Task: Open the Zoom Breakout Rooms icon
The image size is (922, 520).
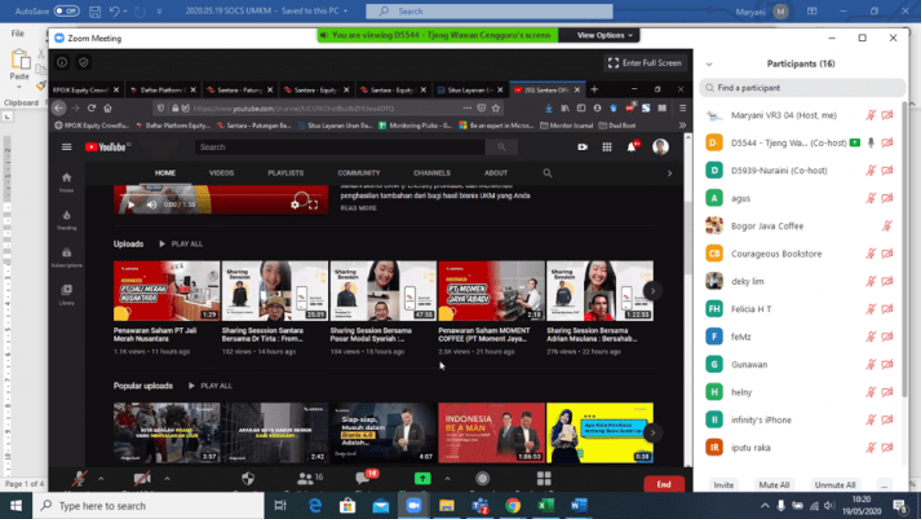Action: 544,479
